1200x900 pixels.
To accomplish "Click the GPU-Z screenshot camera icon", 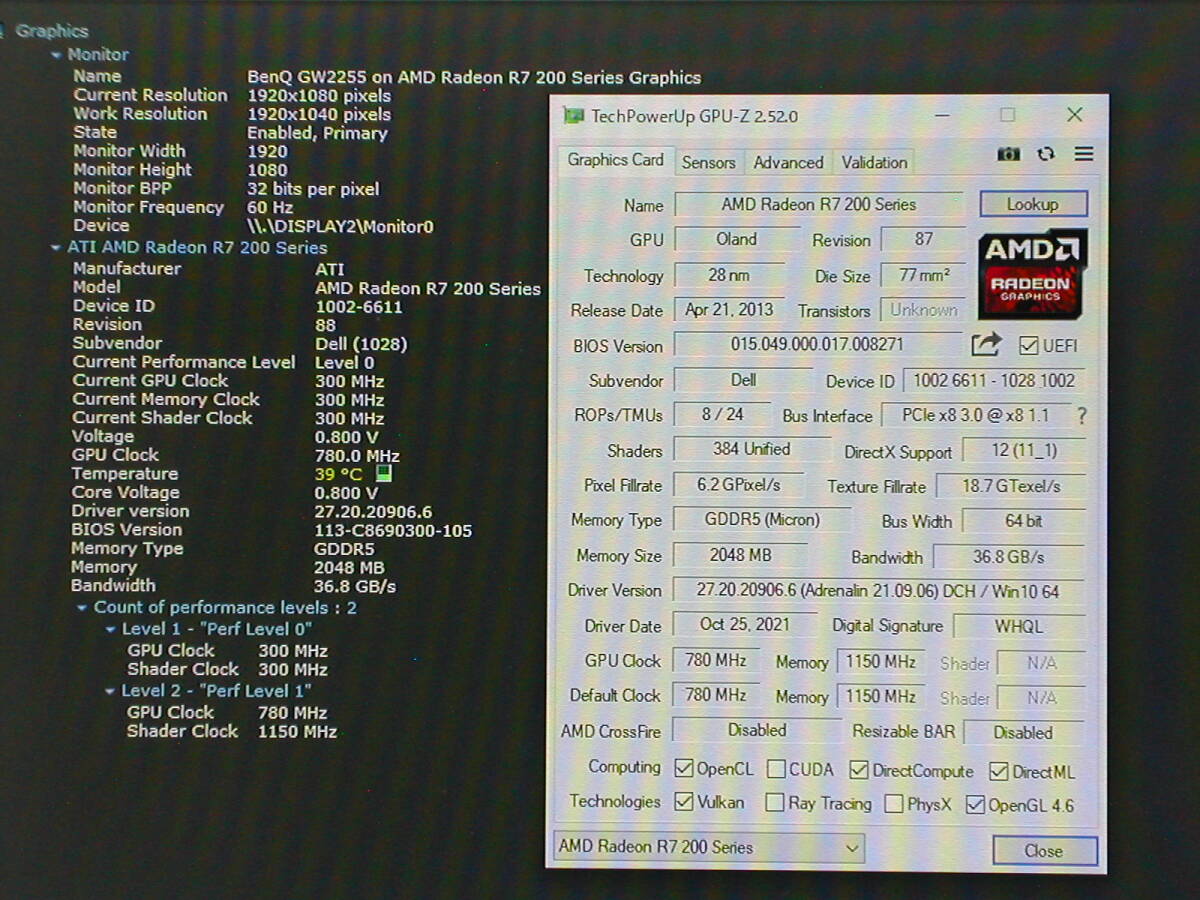I will (x=1009, y=154).
